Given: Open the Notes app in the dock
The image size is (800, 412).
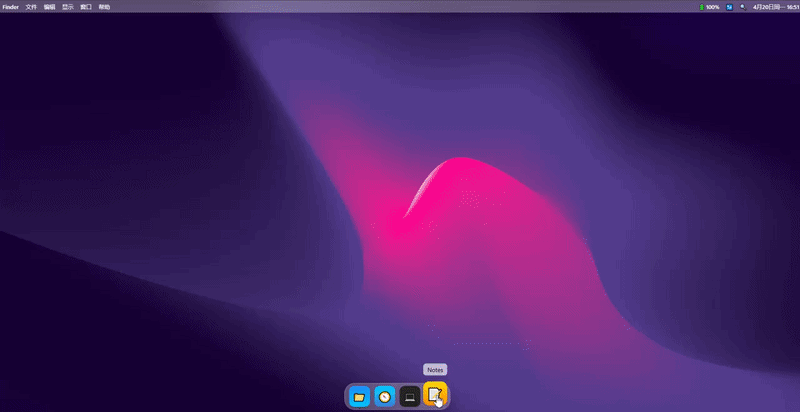Looking at the screenshot, I should (434, 396).
